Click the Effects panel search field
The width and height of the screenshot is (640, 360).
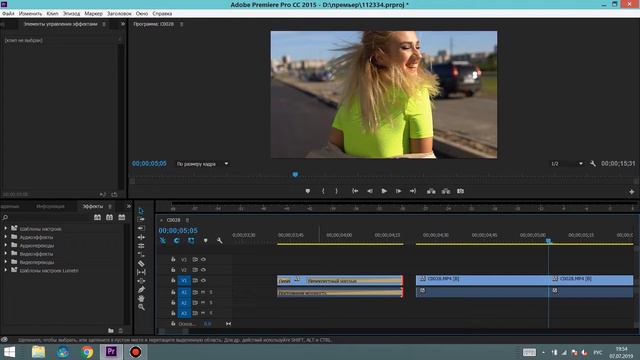tap(46, 218)
